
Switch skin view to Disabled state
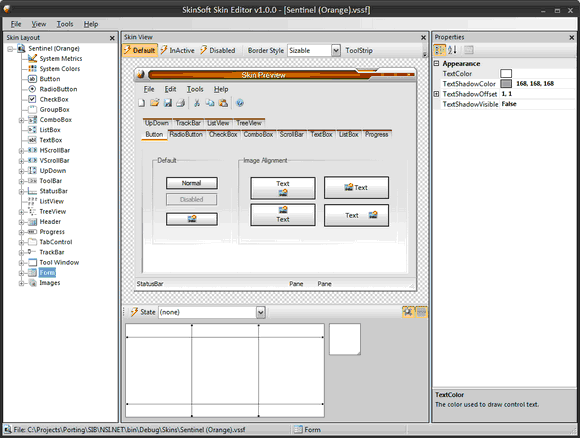(218, 50)
